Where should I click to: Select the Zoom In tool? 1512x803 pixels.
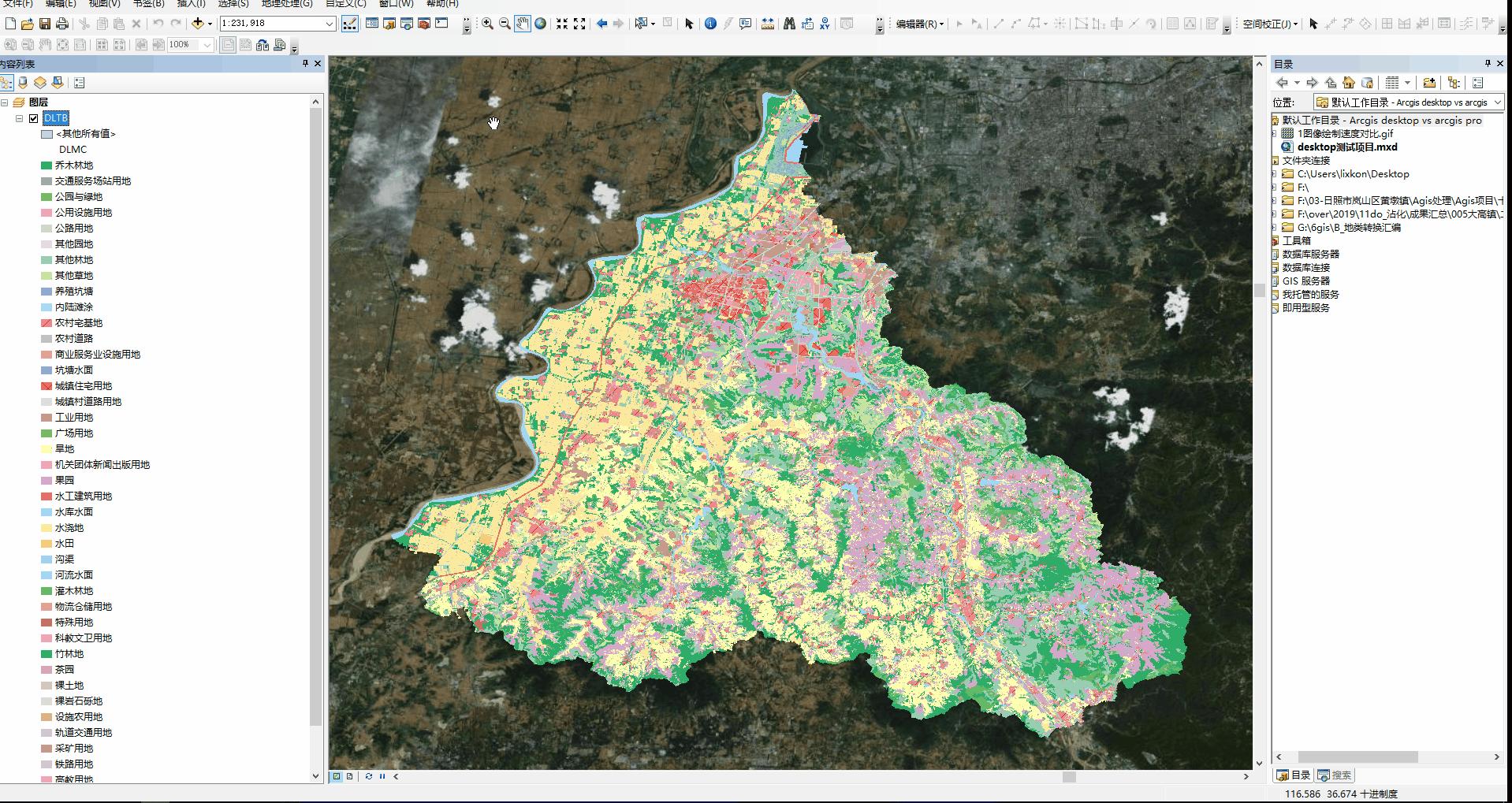coord(489,24)
